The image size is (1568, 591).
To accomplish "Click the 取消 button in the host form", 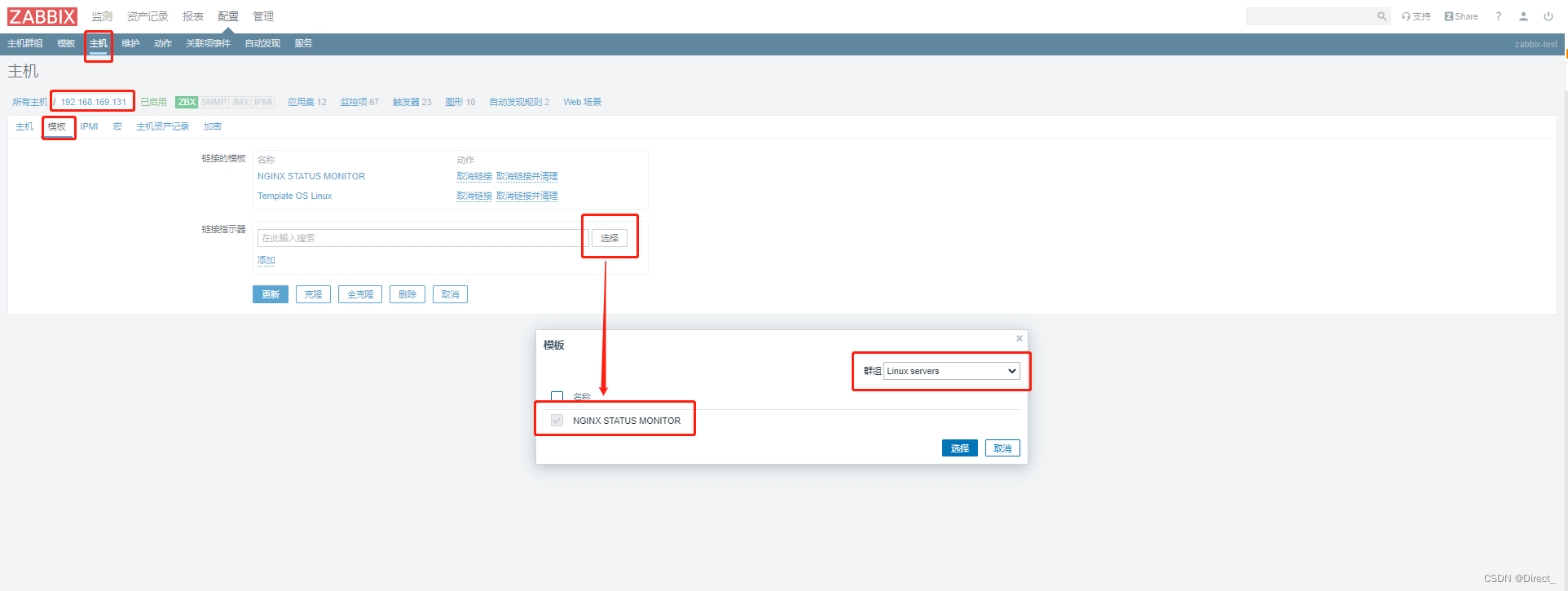I will 450,294.
